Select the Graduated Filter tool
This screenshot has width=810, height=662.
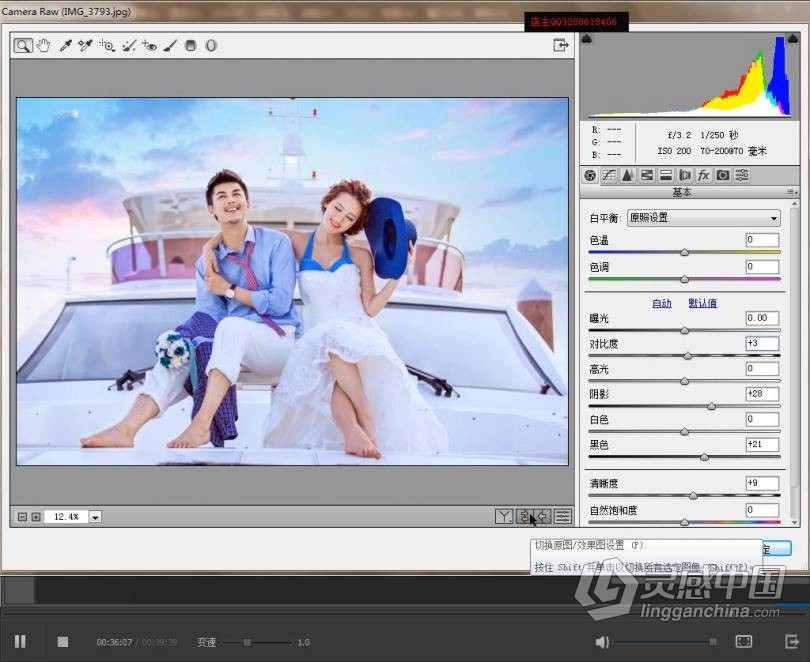coord(191,45)
